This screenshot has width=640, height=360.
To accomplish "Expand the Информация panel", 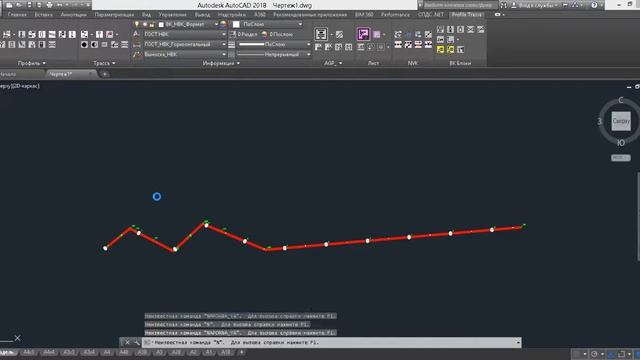I will coord(221,63).
